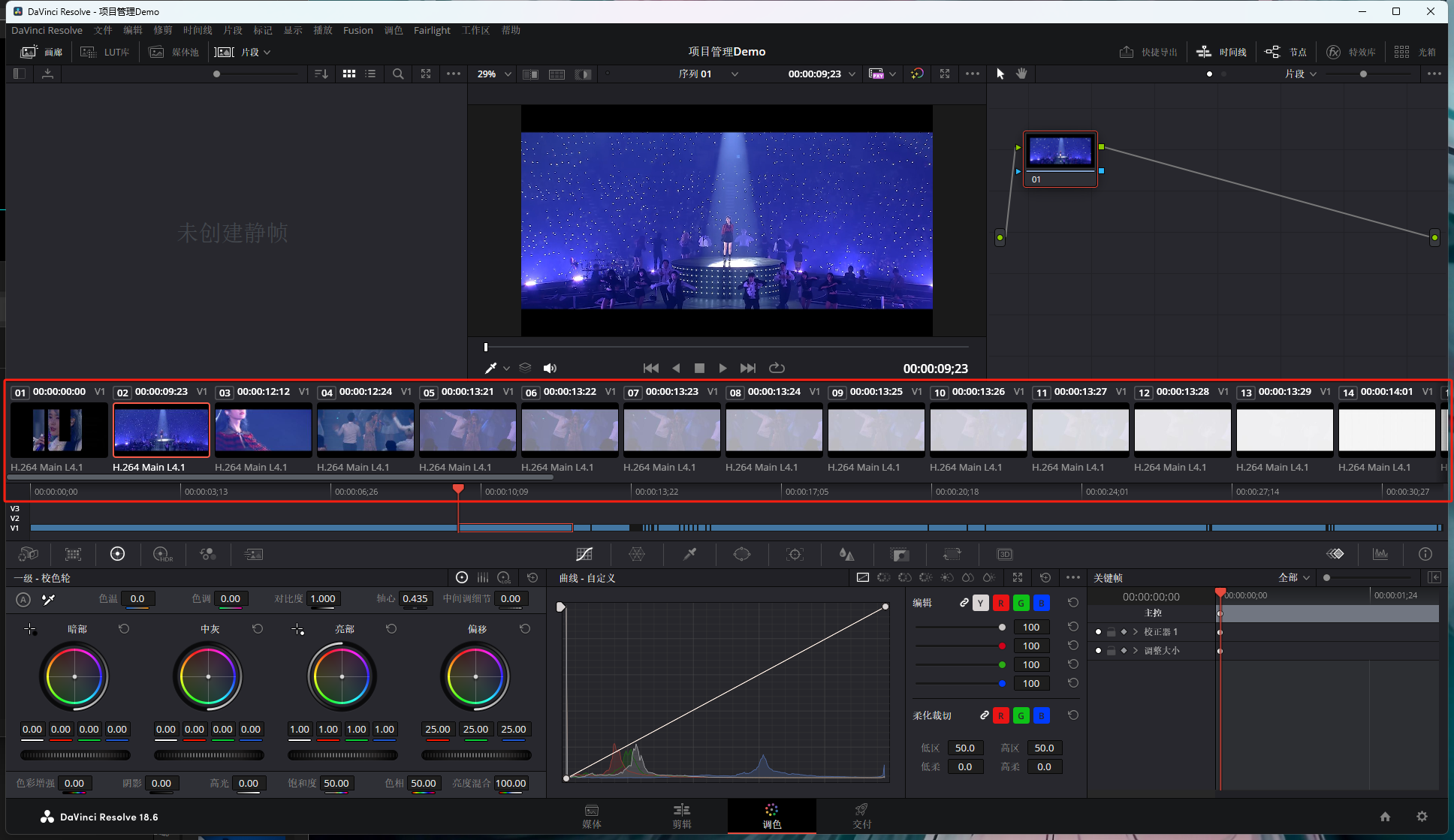Screen dimensions: 1454x840
Task: Toggle loop playback in viewer
Action: 777,368
